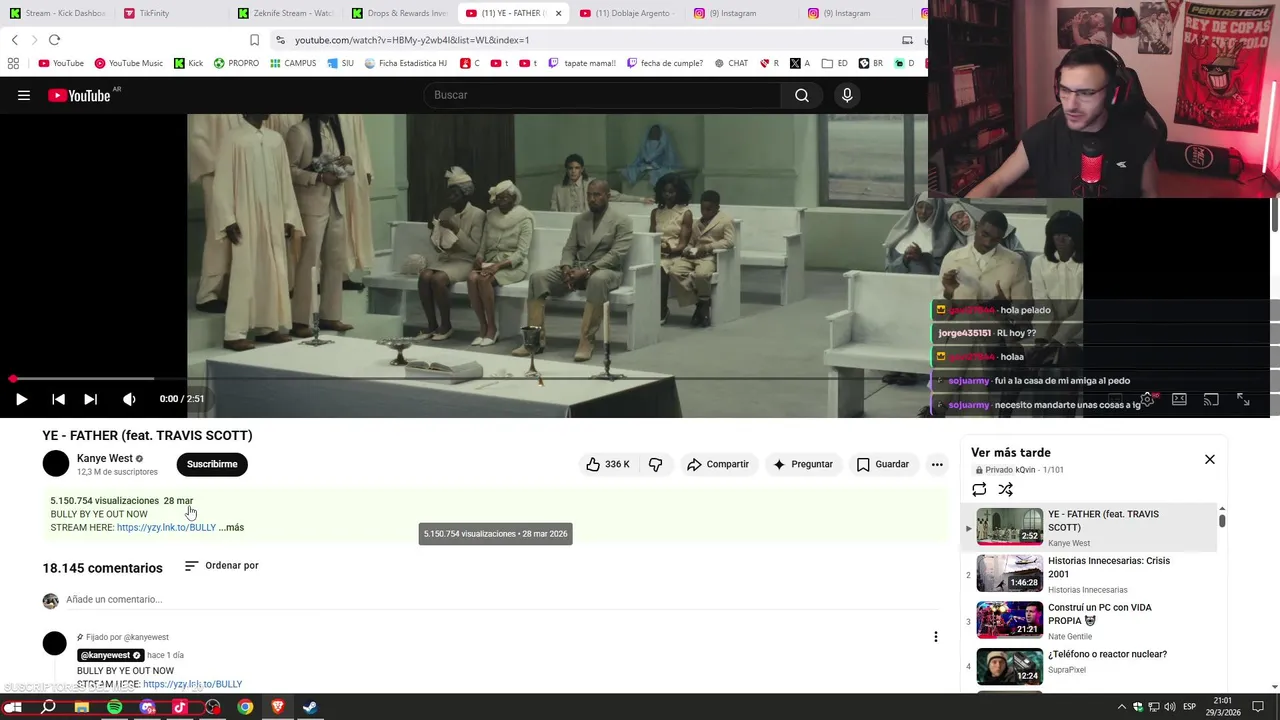This screenshot has height=720, width=1280.
Task: Switch to Drops & Rewards tab
Action: click(400, 13)
